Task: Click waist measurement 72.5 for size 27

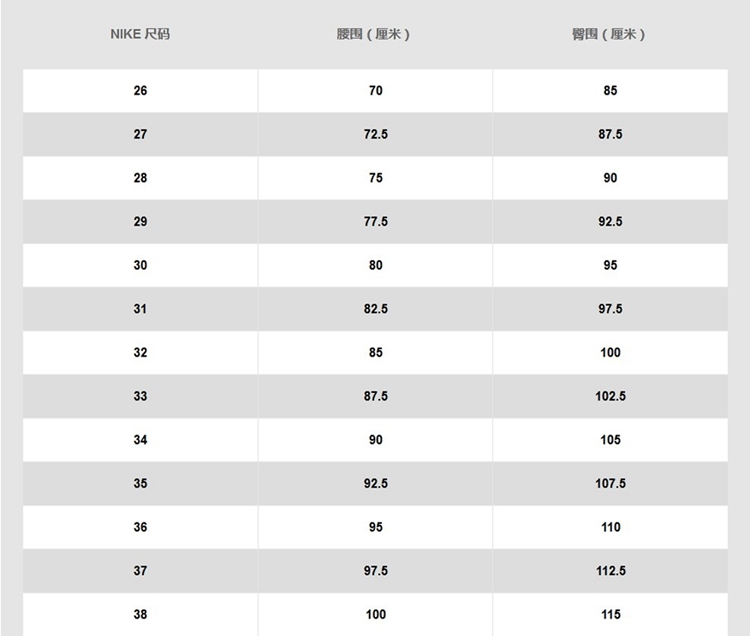Action: pyautogui.click(x=375, y=134)
